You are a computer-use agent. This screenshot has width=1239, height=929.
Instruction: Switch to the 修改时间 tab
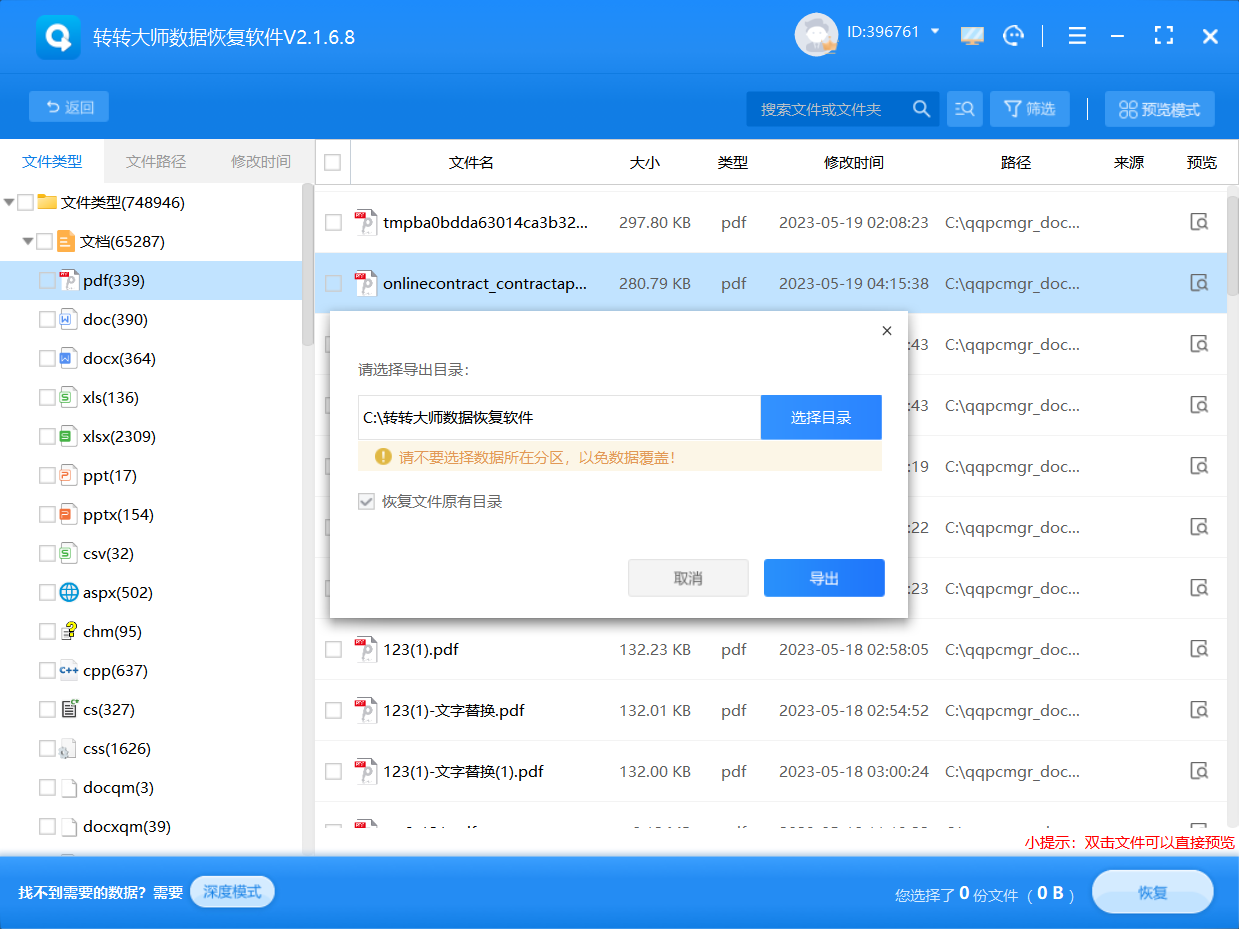(x=261, y=161)
